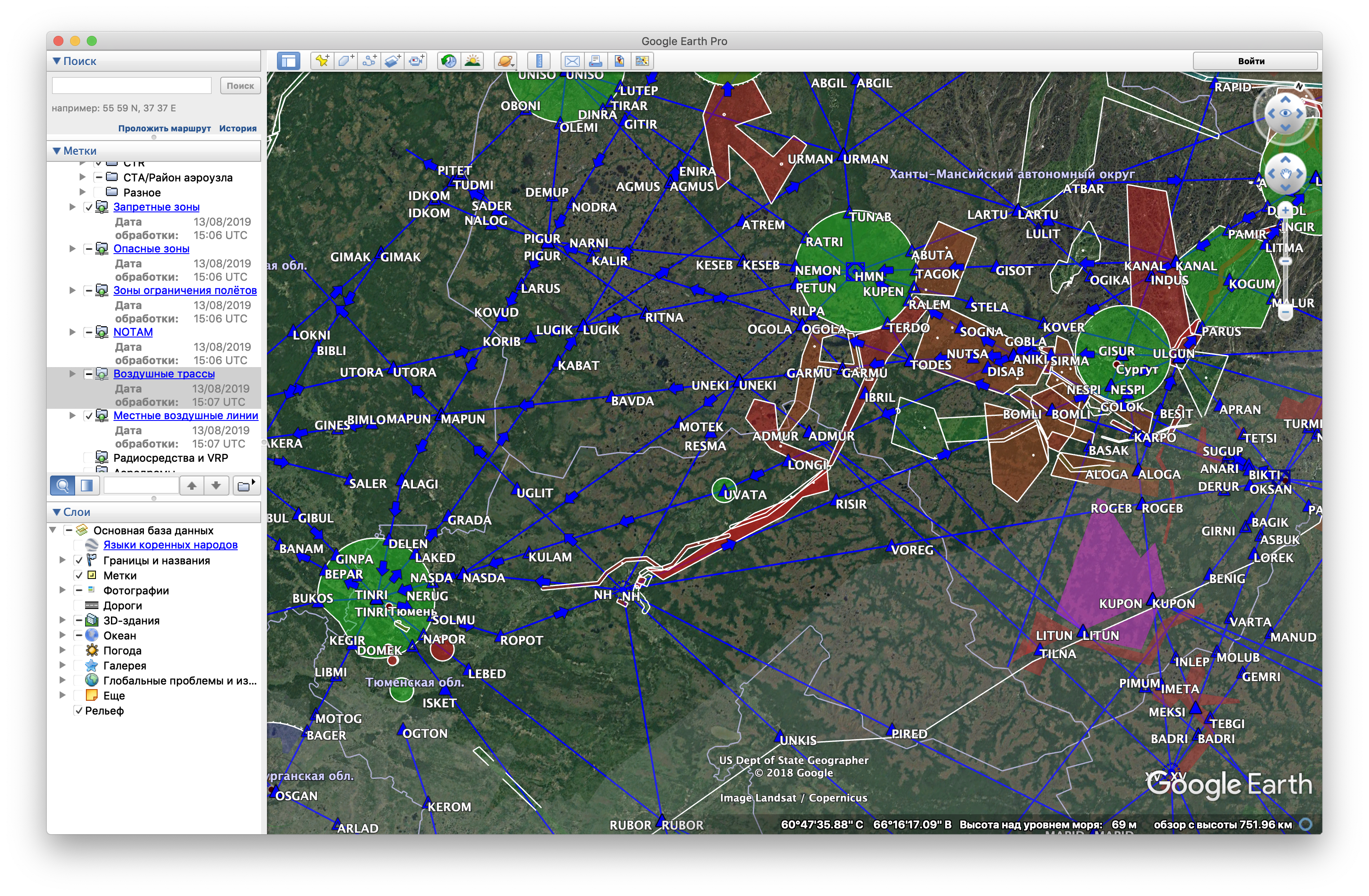The width and height of the screenshot is (1369, 896).
Task: Toggle the NOTAM checkbox
Action: pyautogui.click(x=88, y=332)
